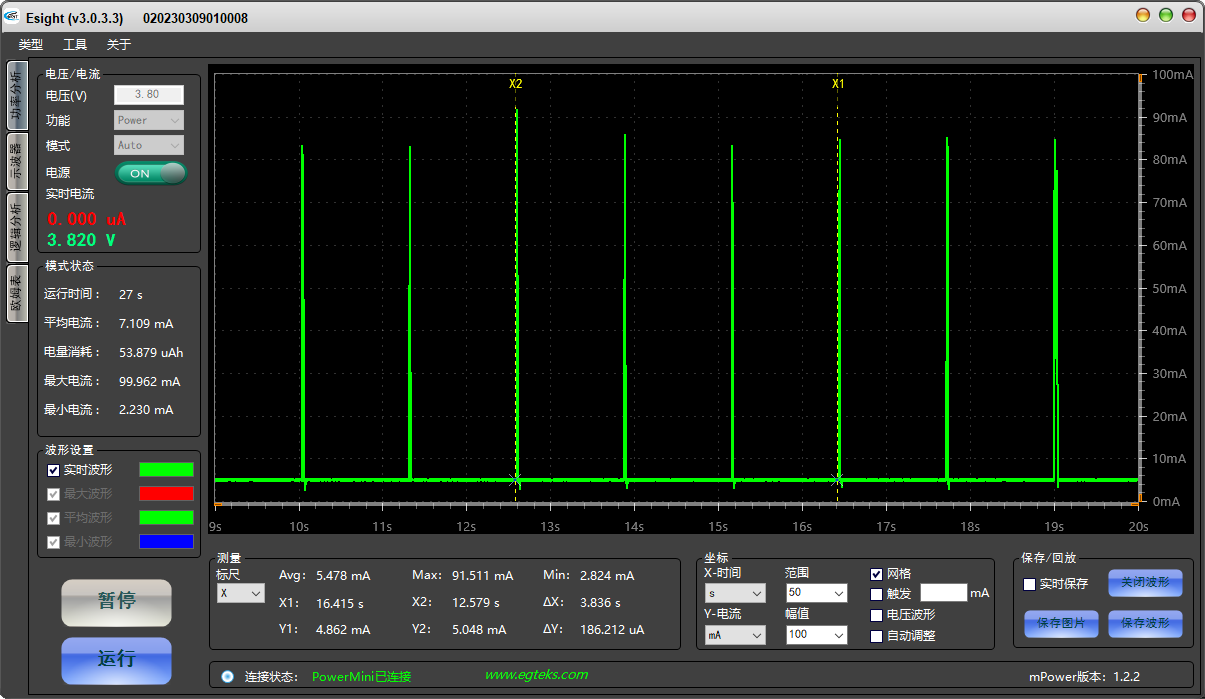Open the 类型 menu
The width and height of the screenshot is (1205, 699).
31,45
